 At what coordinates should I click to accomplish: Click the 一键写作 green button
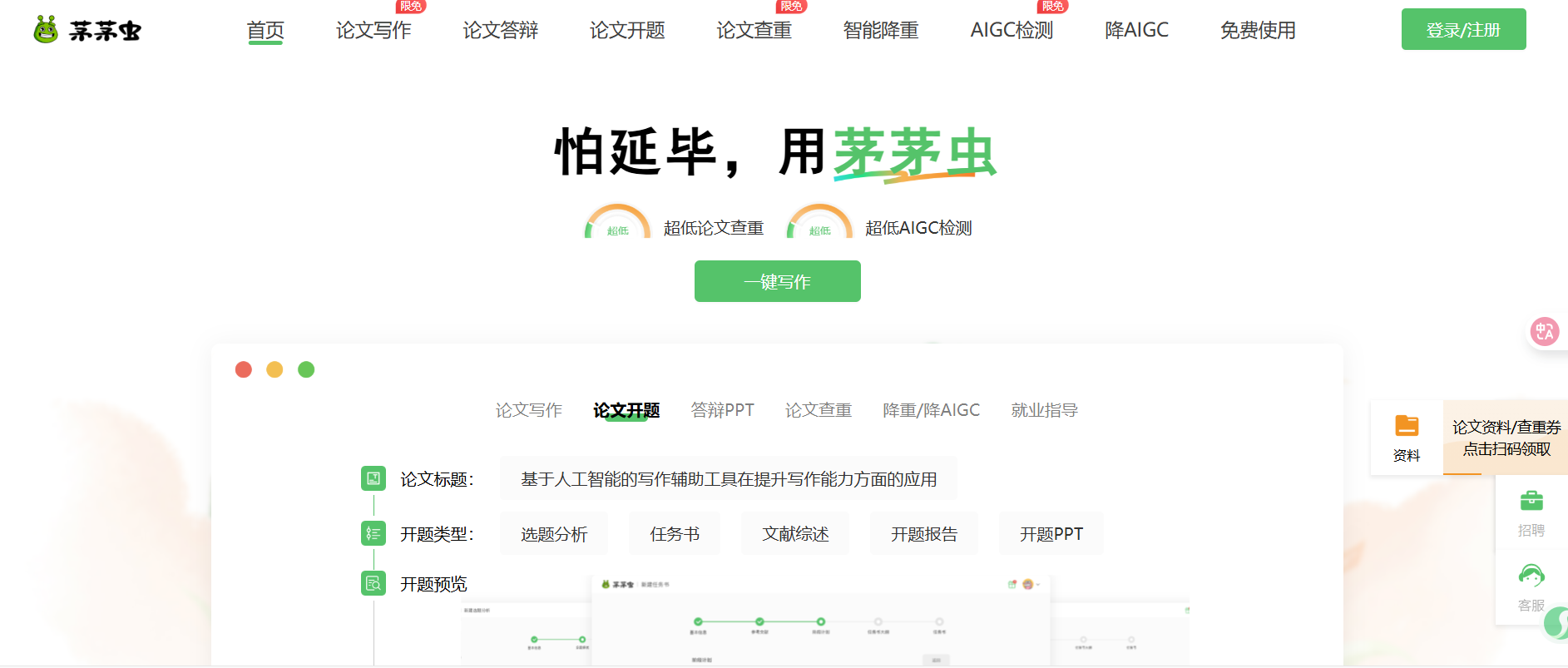[777, 281]
